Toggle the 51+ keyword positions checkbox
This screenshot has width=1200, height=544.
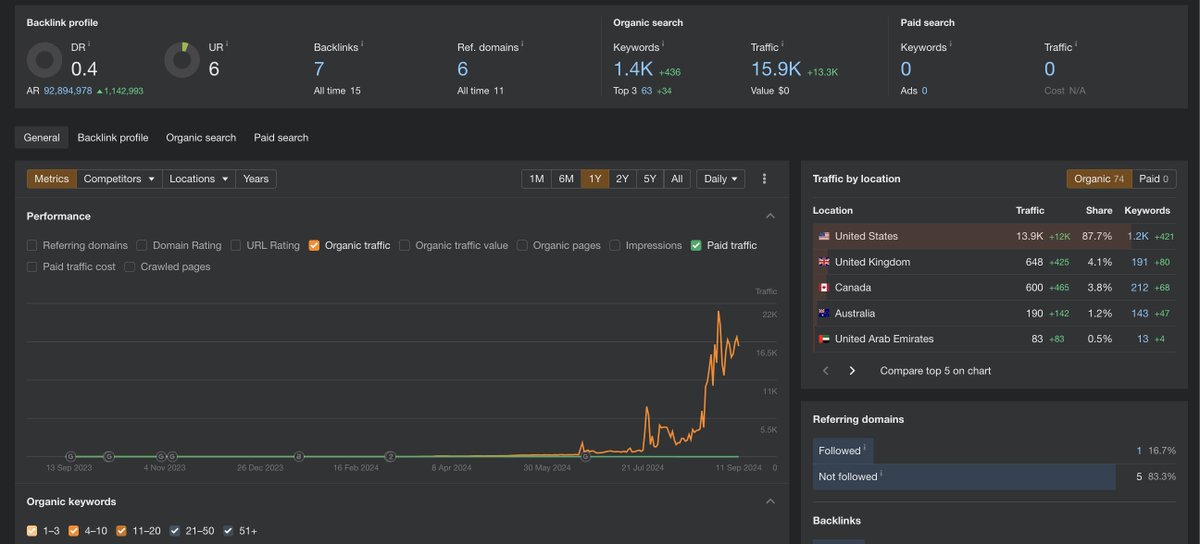pyautogui.click(x=229, y=531)
